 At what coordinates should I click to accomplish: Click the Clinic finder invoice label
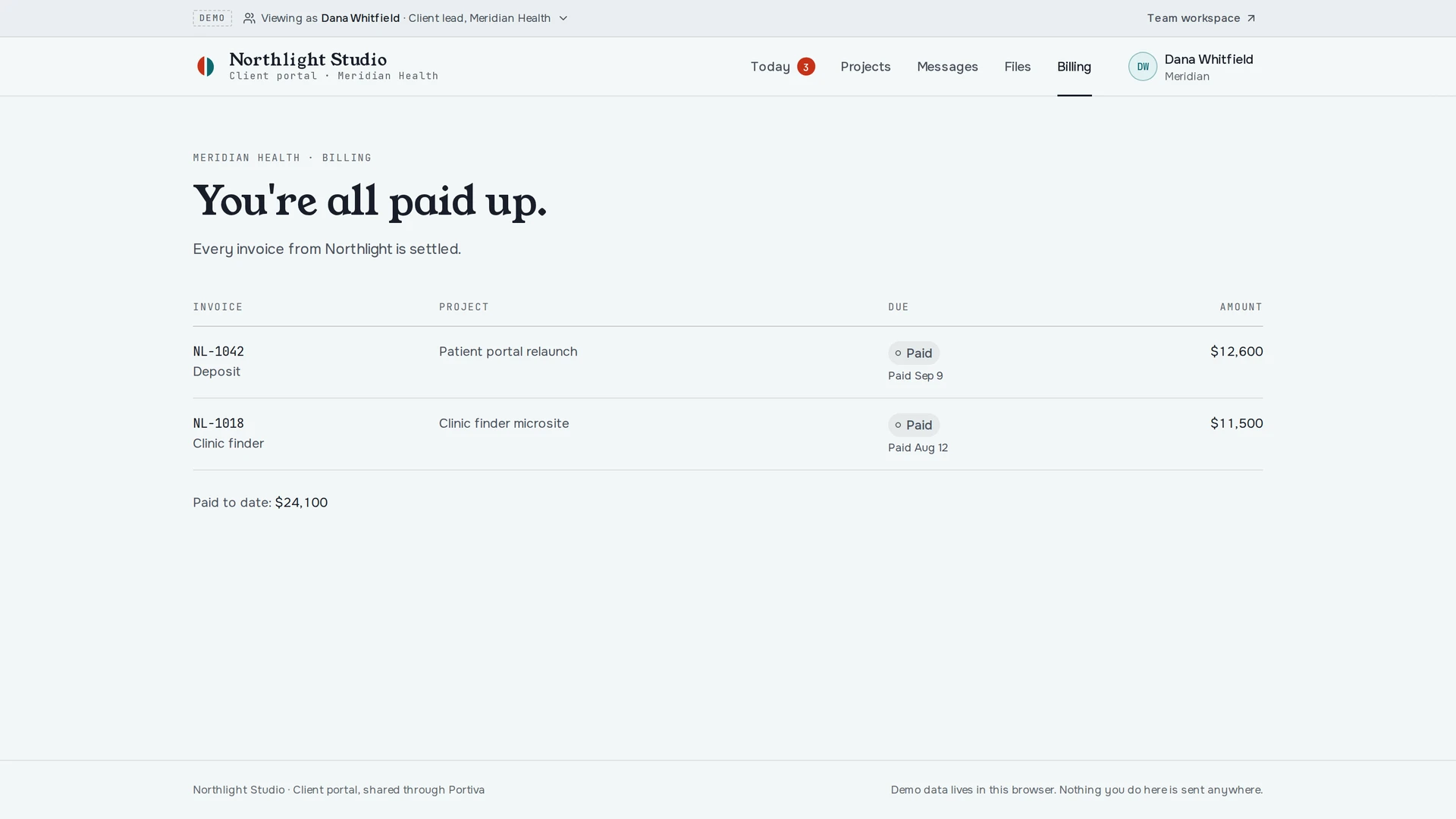228,444
